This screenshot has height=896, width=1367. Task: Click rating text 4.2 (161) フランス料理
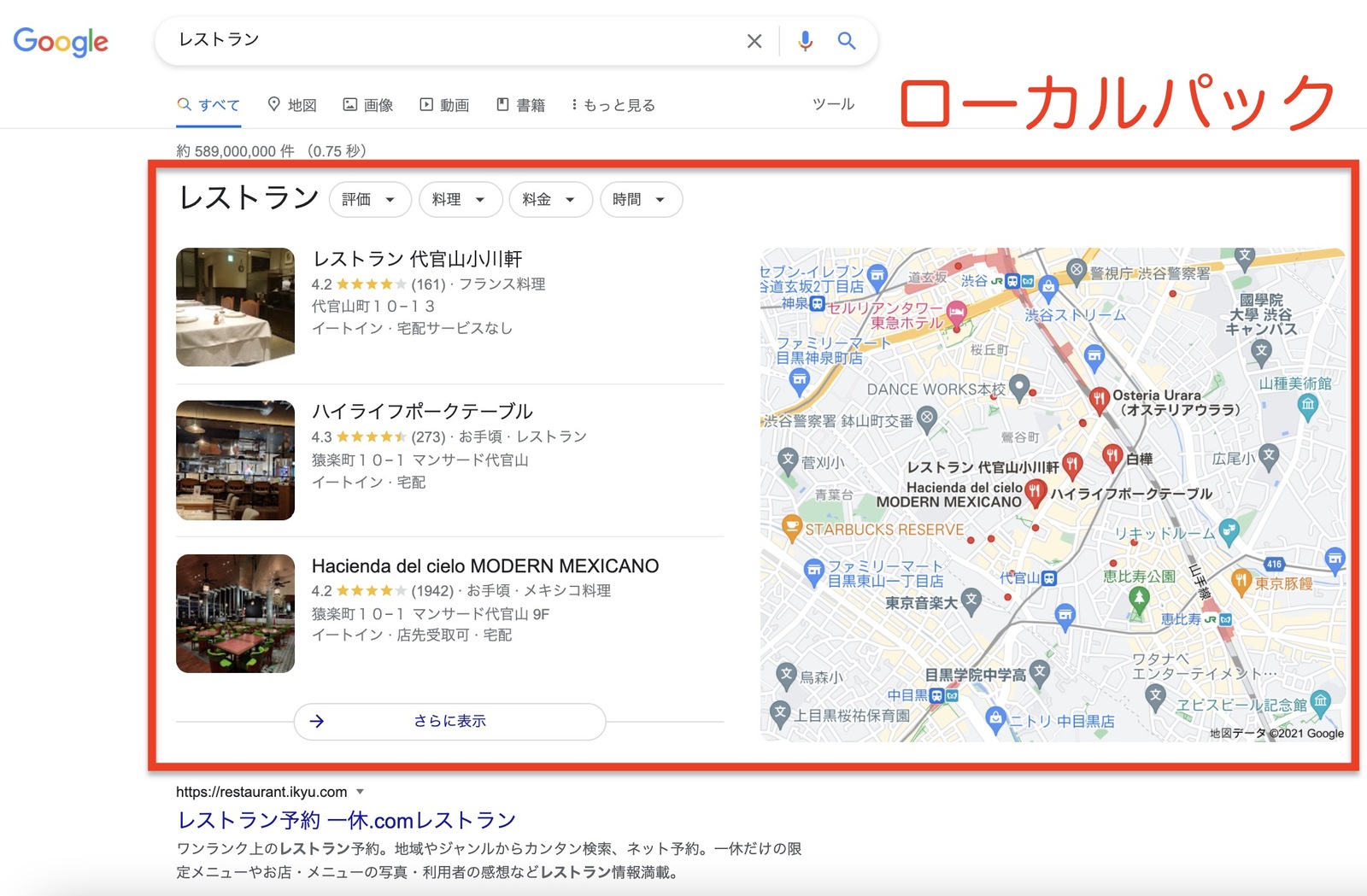point(428,284)
